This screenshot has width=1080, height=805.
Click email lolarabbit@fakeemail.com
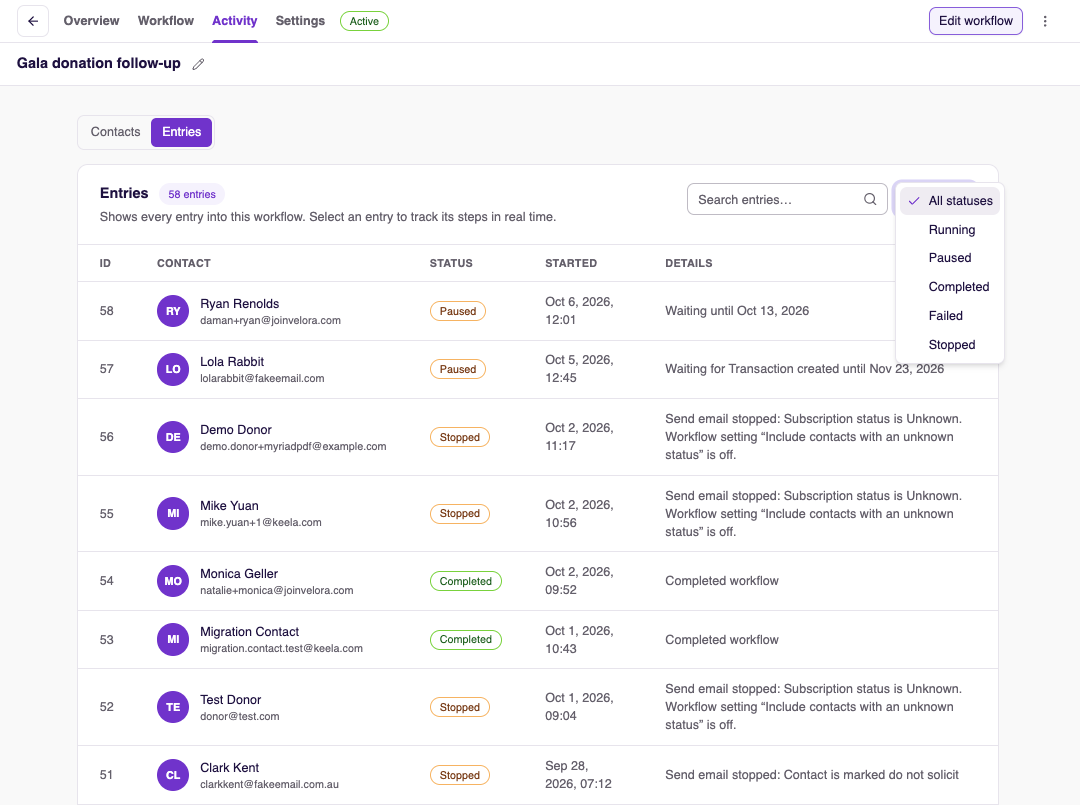click(x=262, y=378)
